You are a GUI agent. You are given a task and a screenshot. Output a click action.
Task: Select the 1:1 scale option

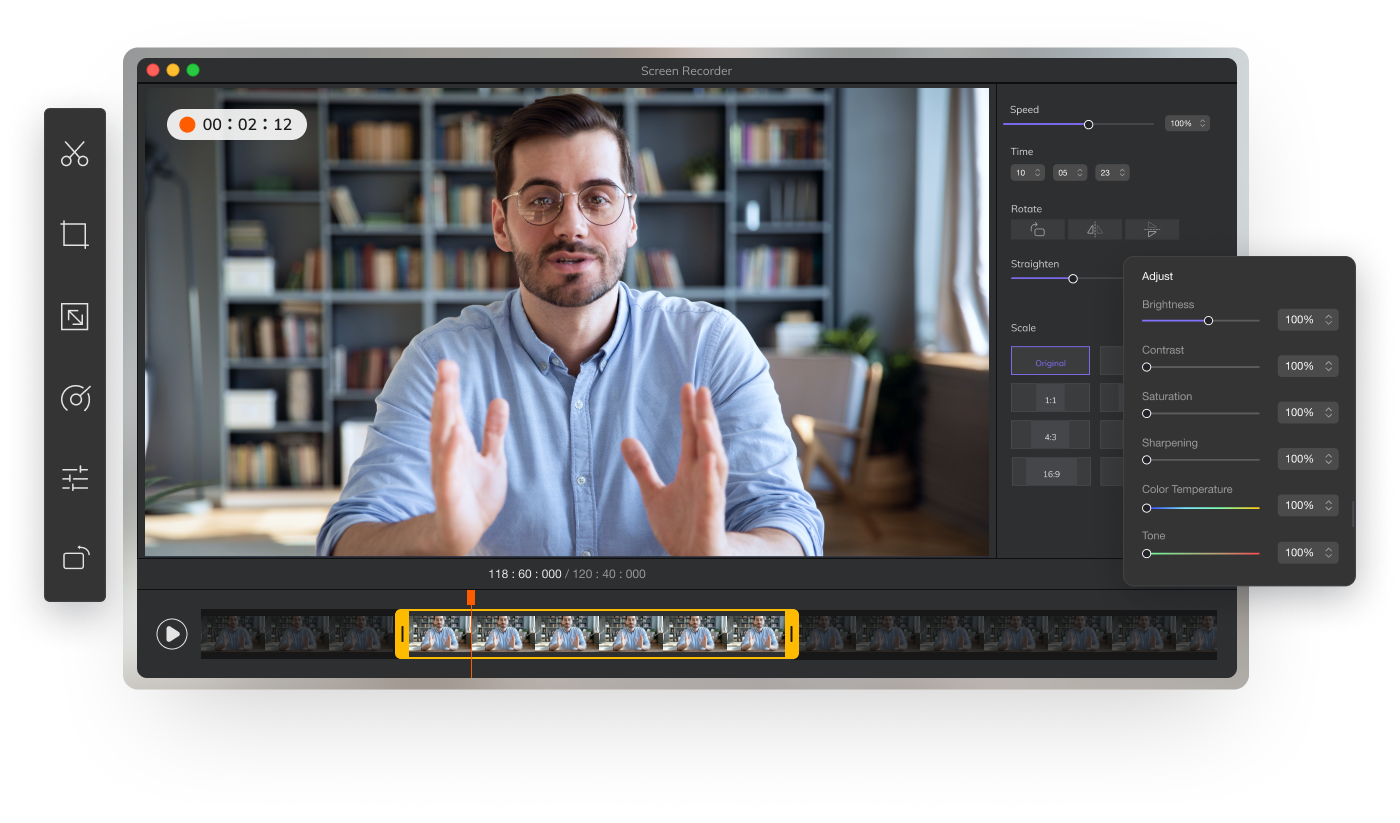point(1050,398)
